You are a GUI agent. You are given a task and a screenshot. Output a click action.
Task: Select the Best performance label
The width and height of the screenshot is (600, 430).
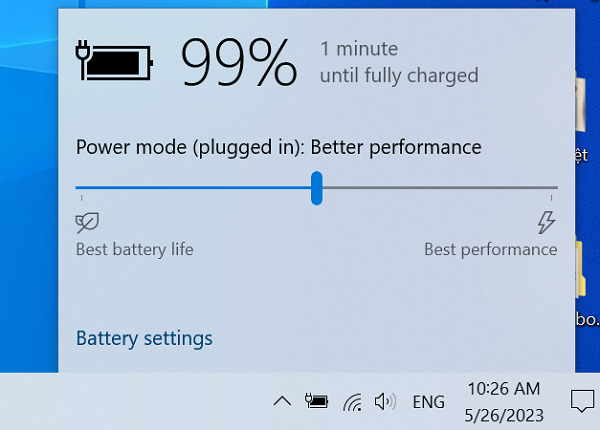491,249
